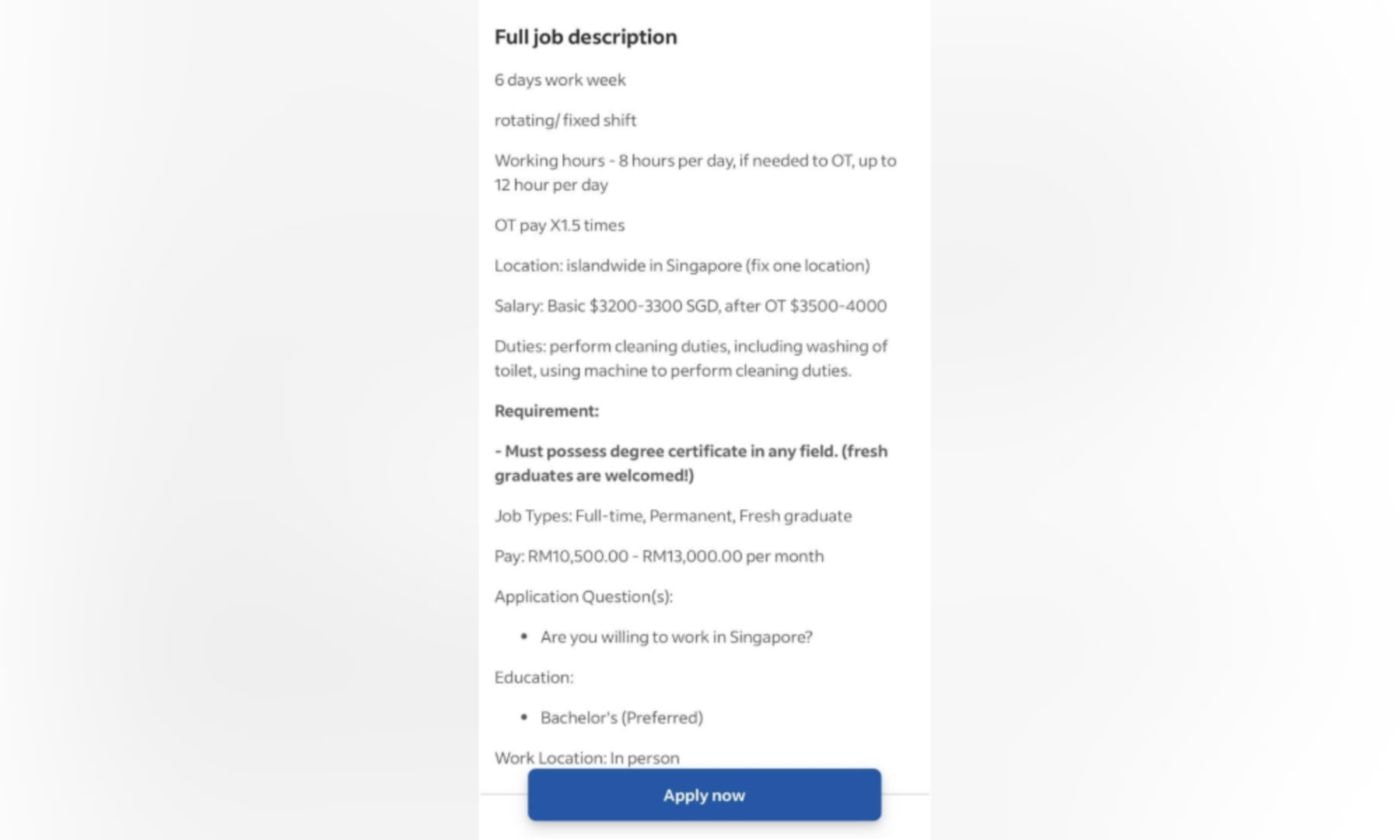
Task: Click the Location islandwide in Singapore line
Action: (682, 265)
